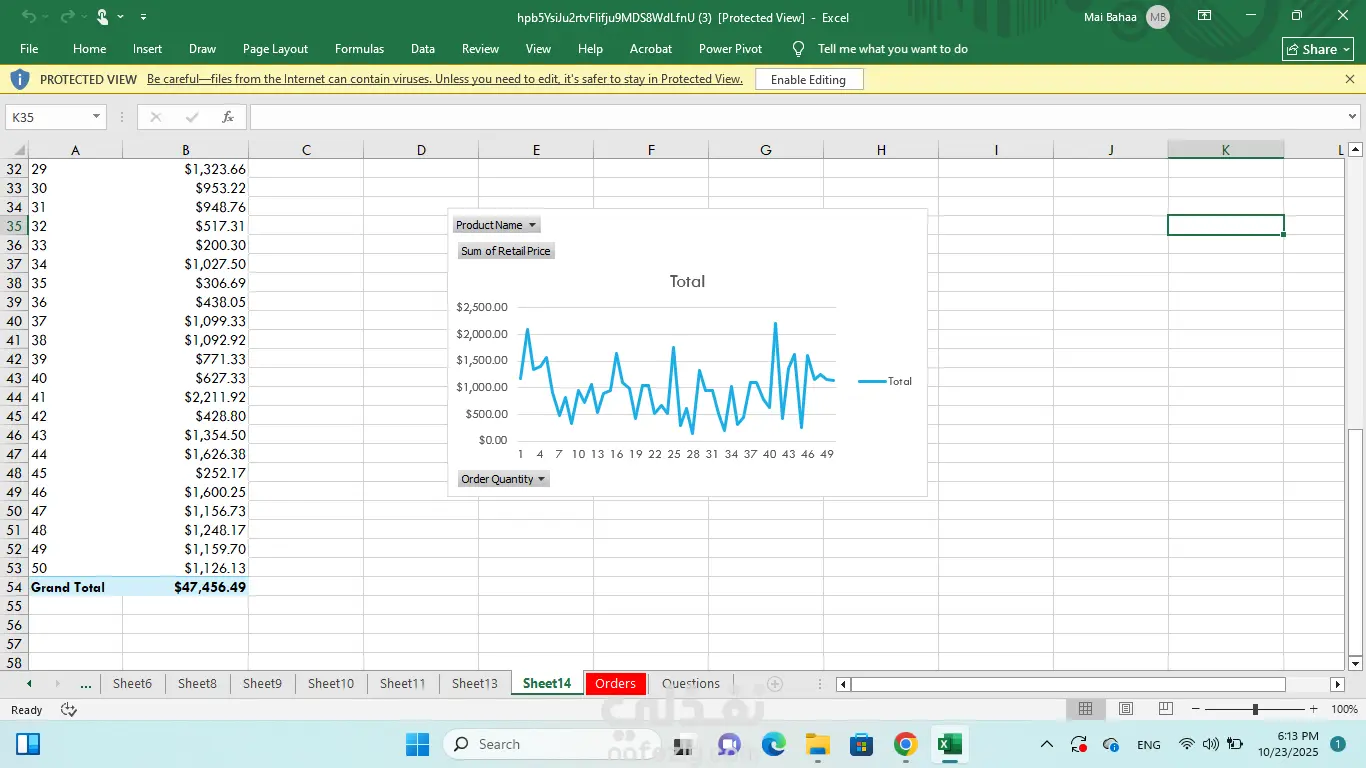
Task: Click the Tell me lightbulb icon
Action: [x=798, y=49]
